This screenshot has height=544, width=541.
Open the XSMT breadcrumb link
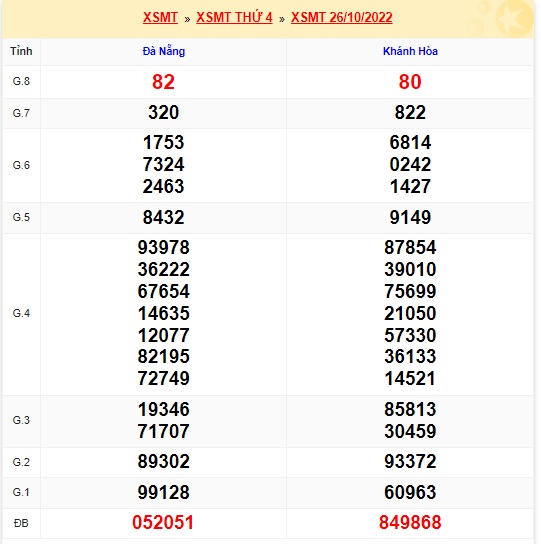coord(160,17)
